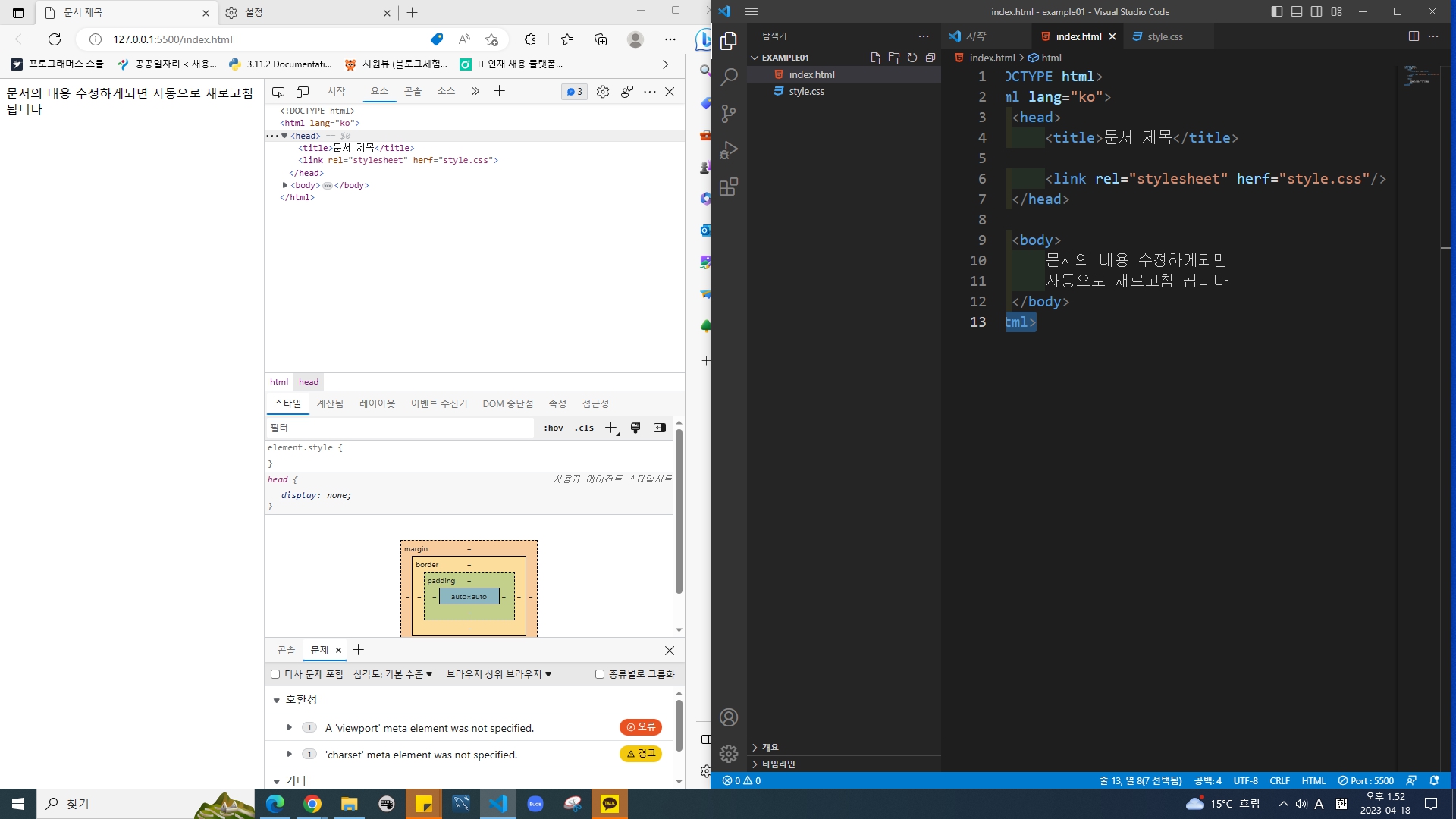The height and width of the screenshot is (819, 1456).
Task: Open browser Extensions puzzle icon
Action: point(530,39)
